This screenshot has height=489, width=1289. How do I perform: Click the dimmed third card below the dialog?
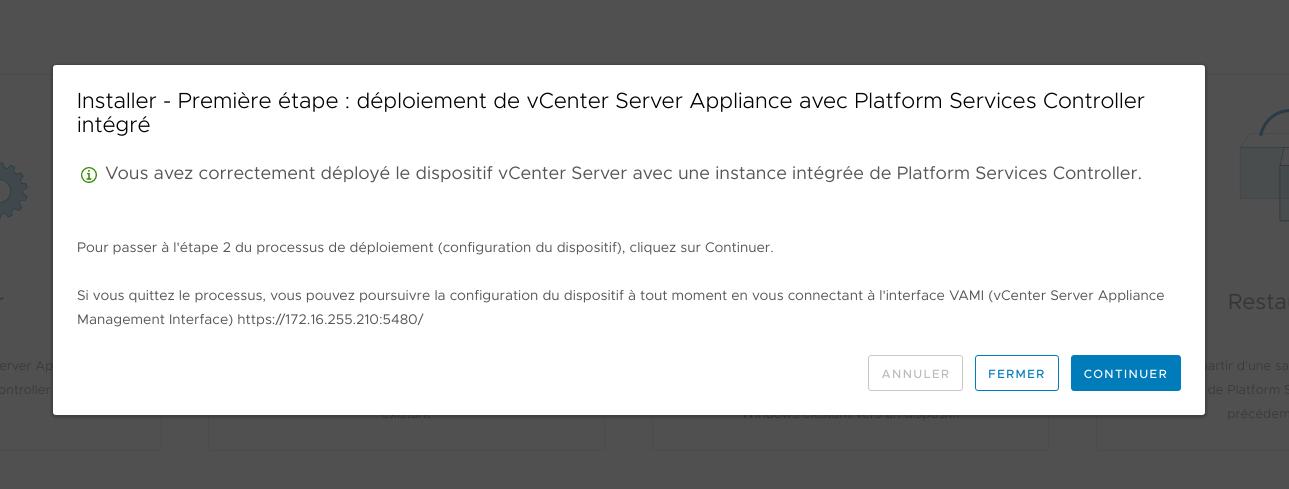coord(850,432)
